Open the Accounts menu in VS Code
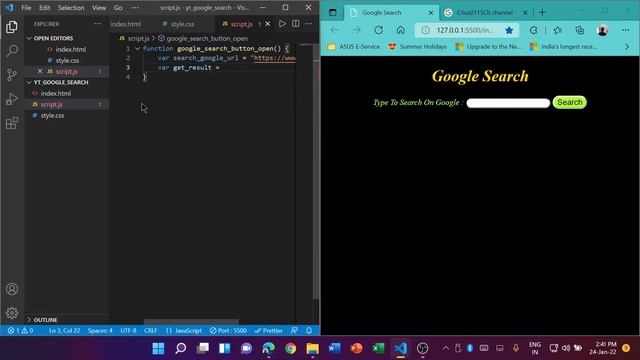Screen dimensions: 640x360 12,289
